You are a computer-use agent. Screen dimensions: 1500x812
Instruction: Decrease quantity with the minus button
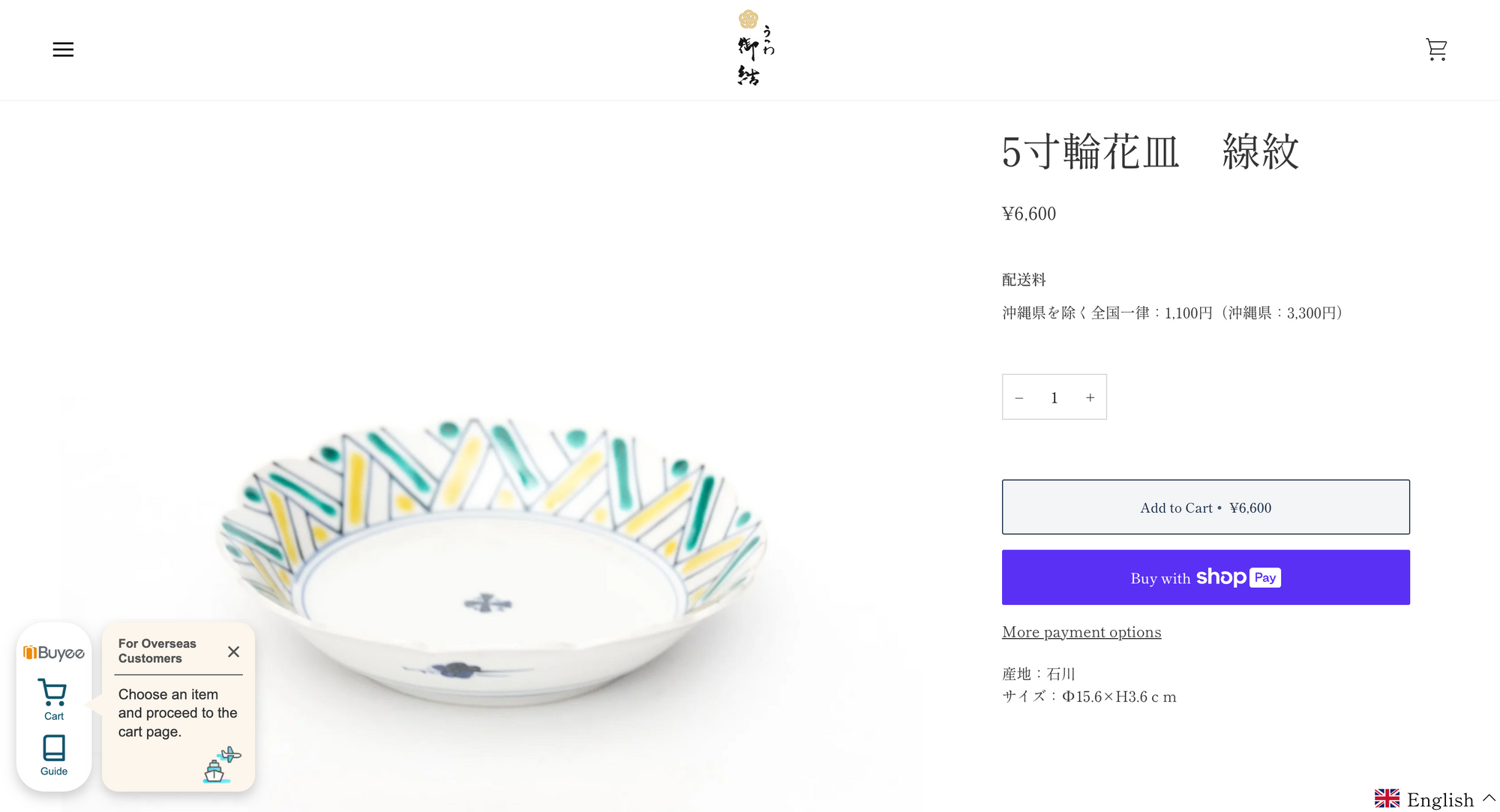[x=1019, y=397]
